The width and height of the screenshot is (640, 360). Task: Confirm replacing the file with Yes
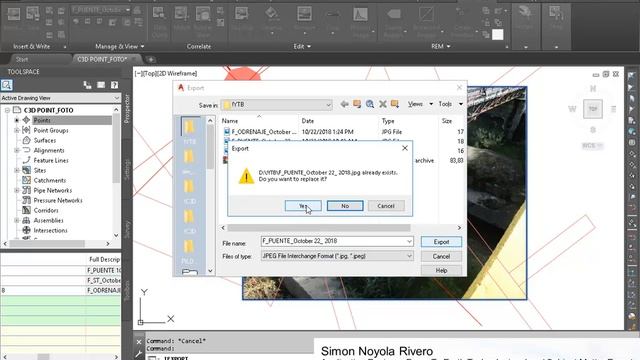click(x=303, y=206)
